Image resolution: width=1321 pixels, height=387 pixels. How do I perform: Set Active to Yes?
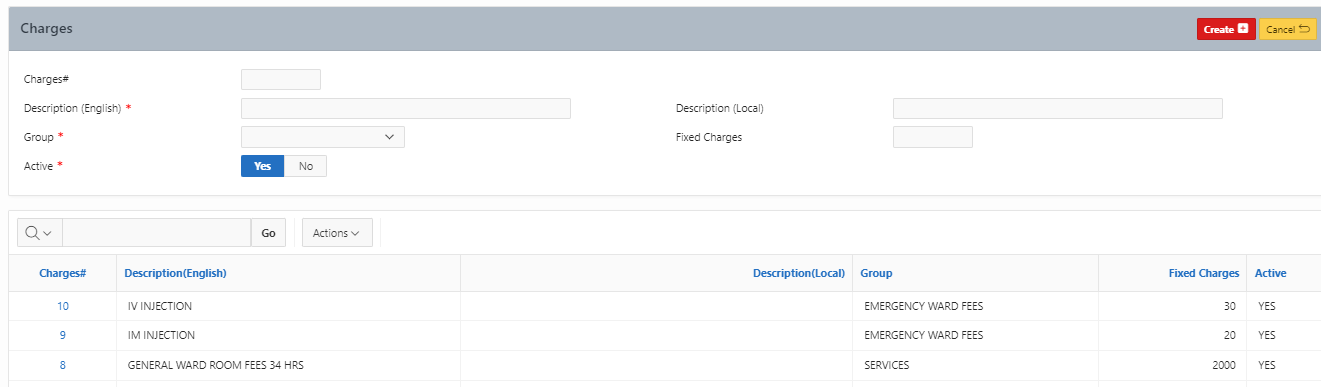pyautogui.click(x=263, y=166)
